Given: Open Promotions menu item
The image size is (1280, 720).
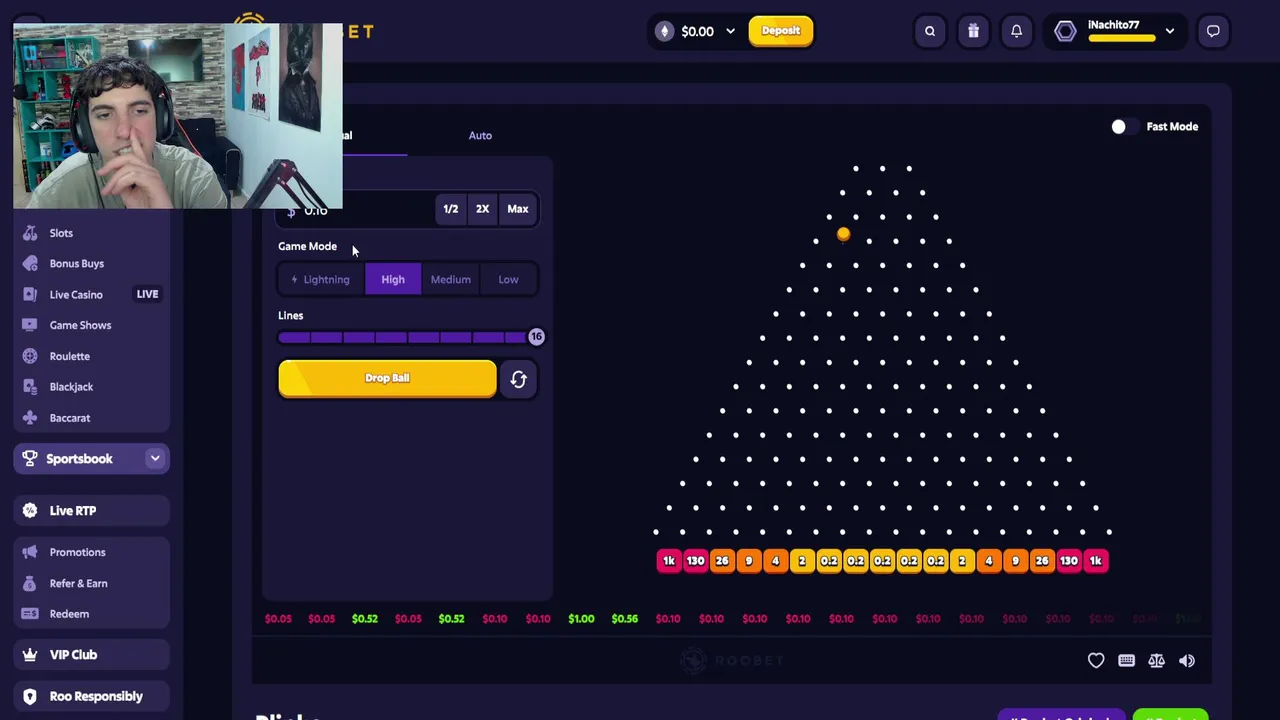Looking at the screenshot, I should (x=77, y=552).
